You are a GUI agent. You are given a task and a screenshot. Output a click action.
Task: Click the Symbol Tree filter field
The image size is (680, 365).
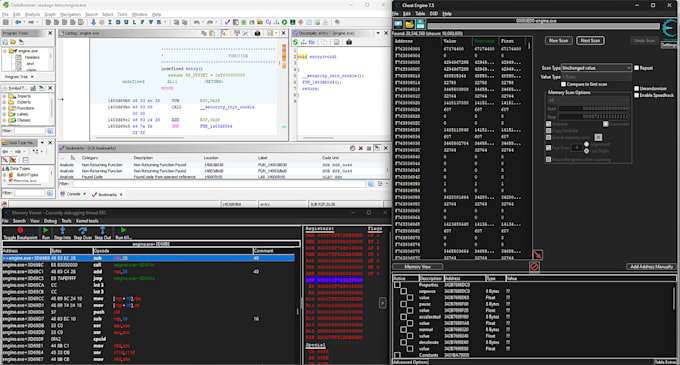29,131
